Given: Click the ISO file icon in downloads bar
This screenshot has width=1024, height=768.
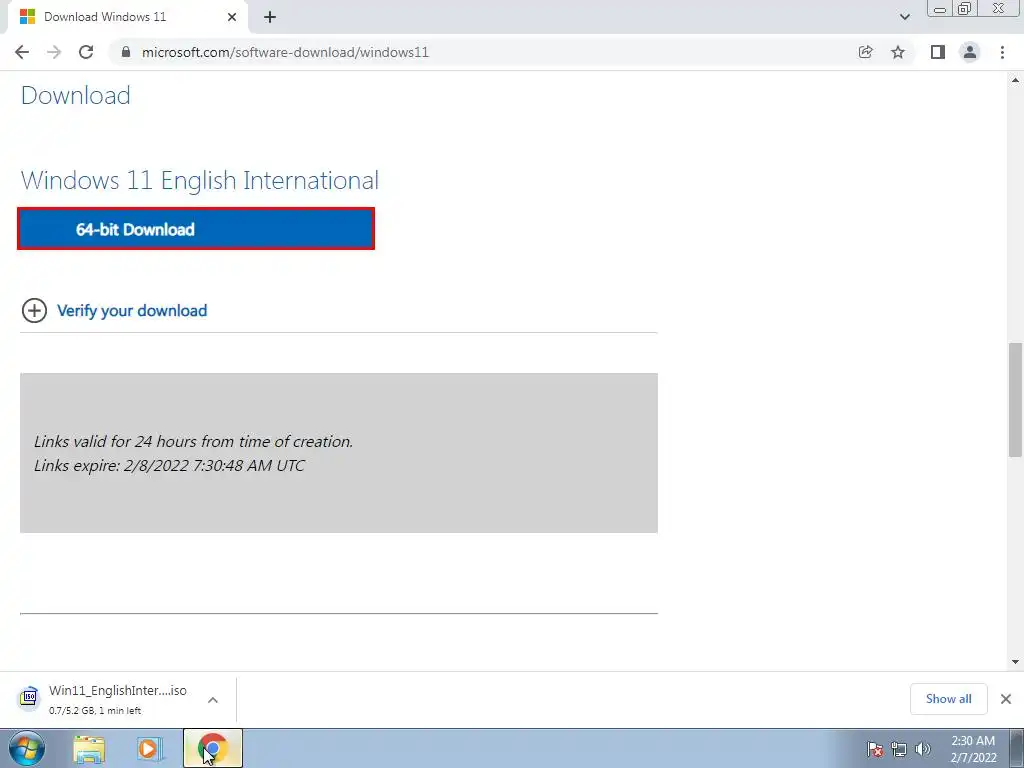Looking at the screenshot, I should (x=29, y=697).
